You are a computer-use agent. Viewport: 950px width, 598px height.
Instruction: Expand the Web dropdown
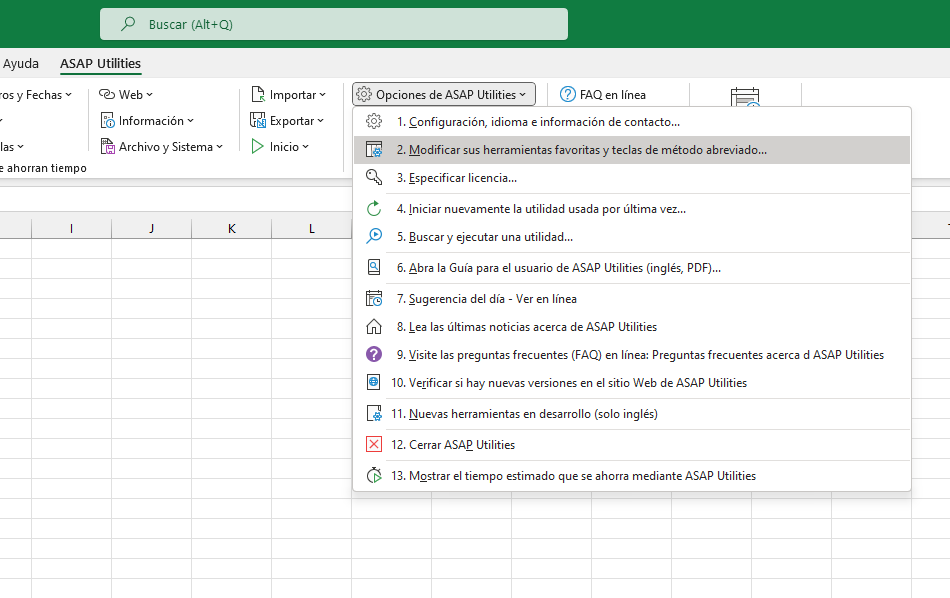150,95
